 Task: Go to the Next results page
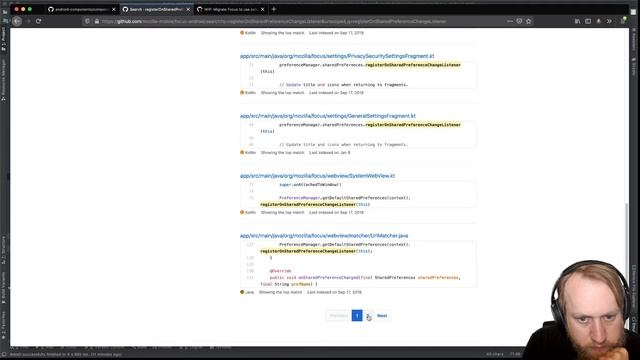click(x=382, y=316)
